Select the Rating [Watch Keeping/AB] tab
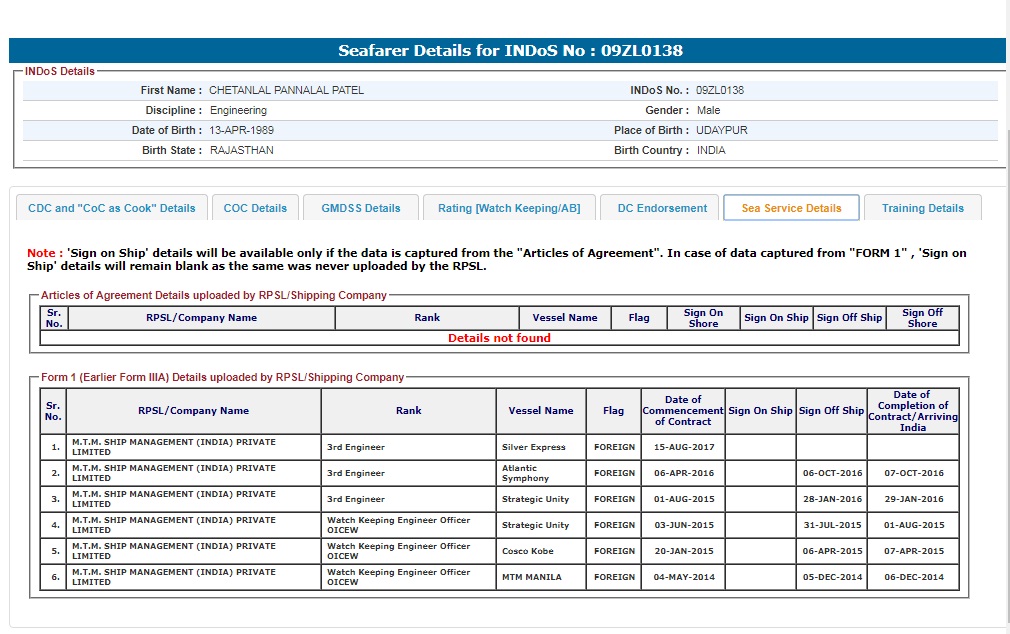The image size is (1010, 634). [509, 208]
